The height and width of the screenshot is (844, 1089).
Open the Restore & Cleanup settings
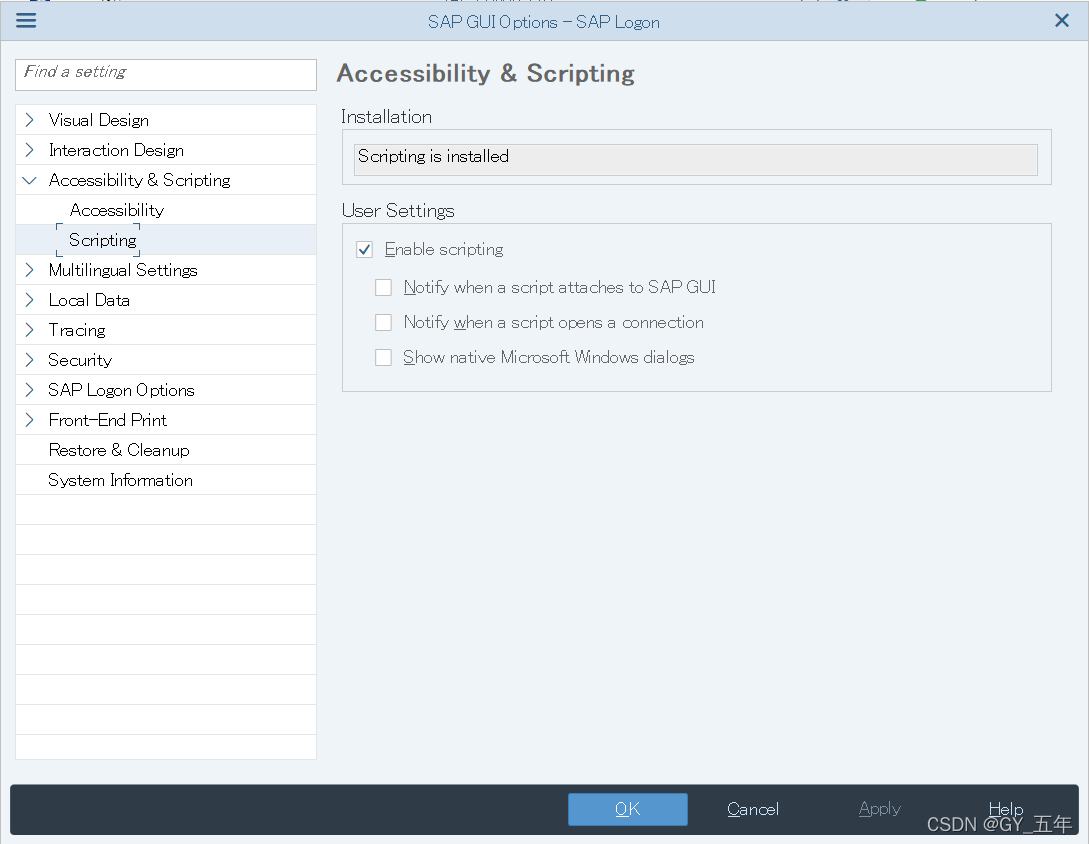[x=118, y=450]
